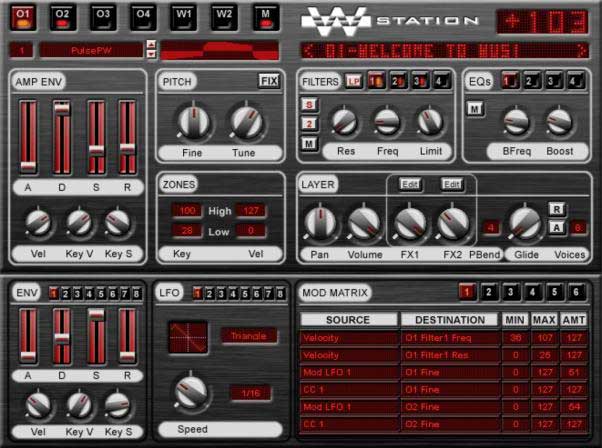This screenshot has height=448, width=602.
Task: Go to next preset with right arrow
Action: 582,50
